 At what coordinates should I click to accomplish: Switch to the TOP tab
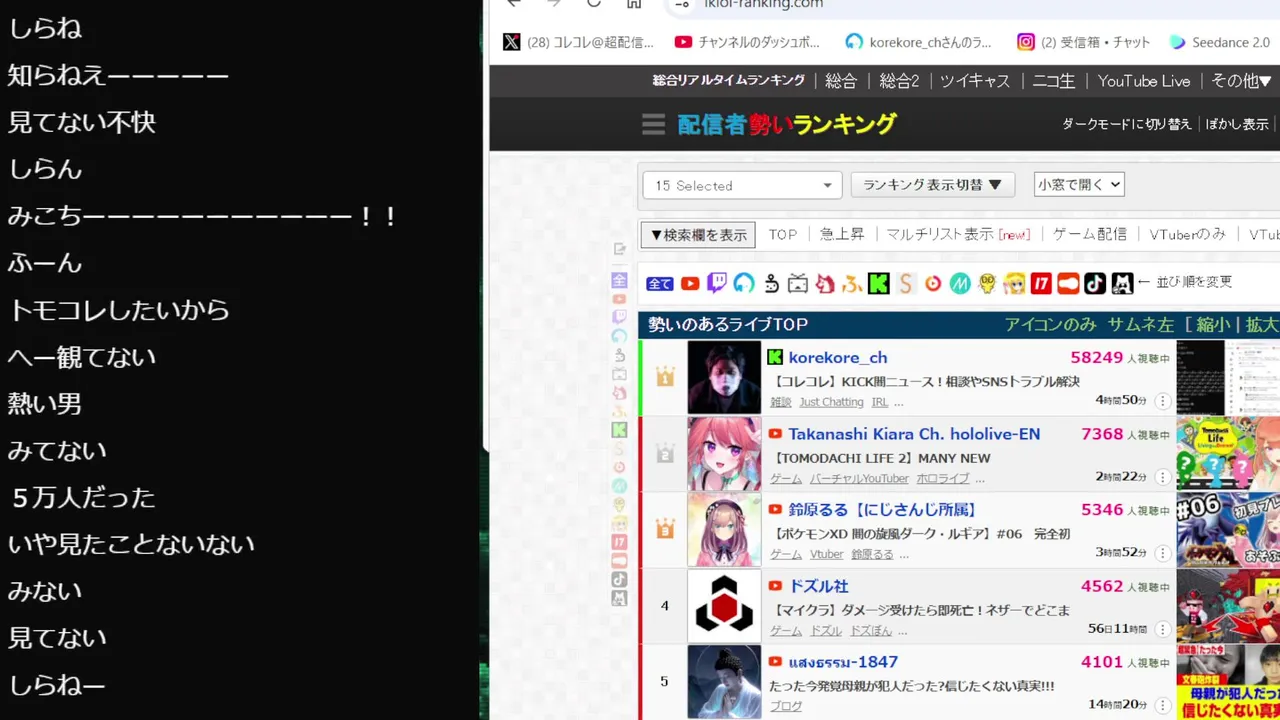point(783,234)
